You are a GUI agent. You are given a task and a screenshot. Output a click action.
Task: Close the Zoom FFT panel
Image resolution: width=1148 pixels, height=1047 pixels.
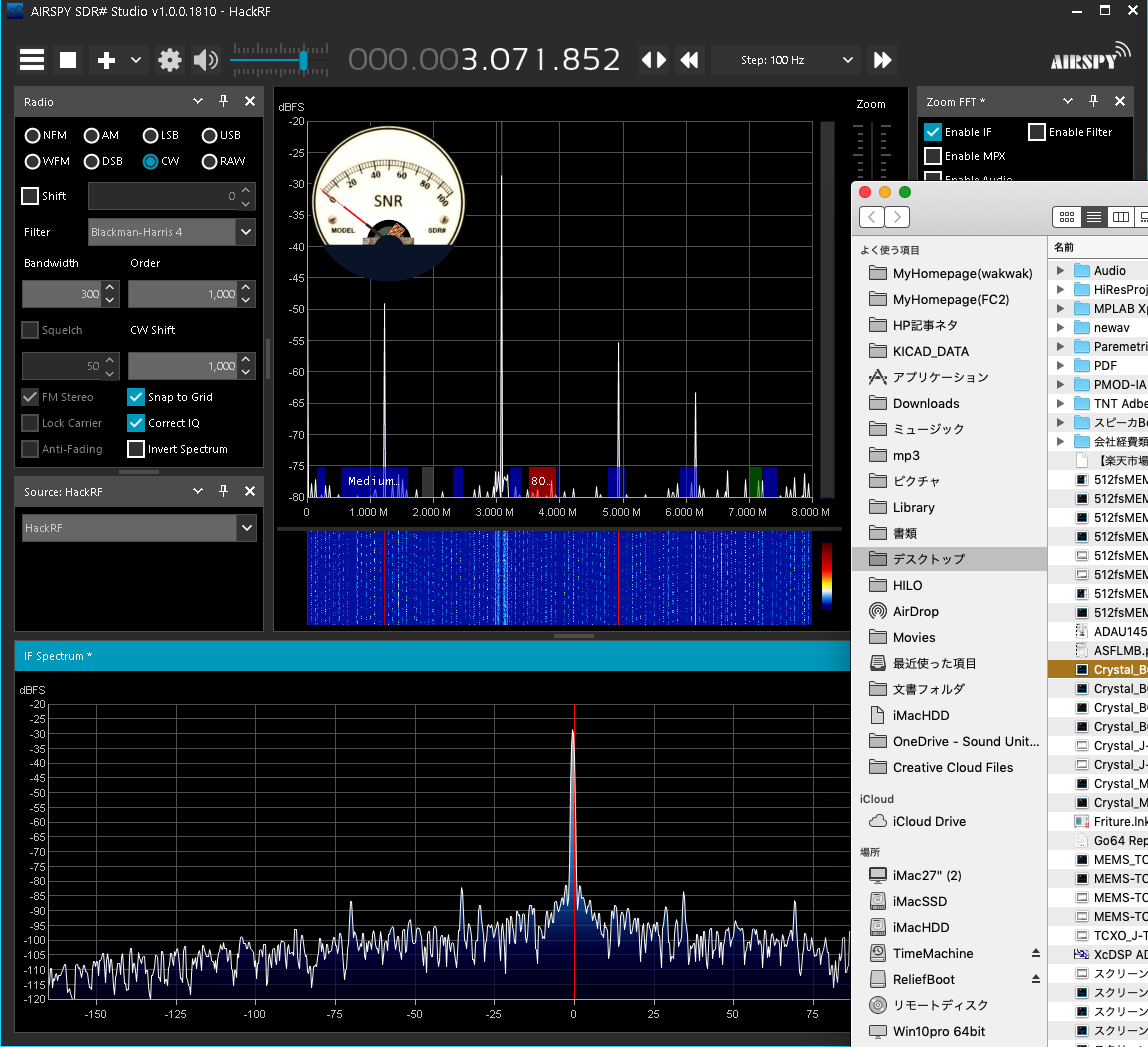click(x=1119, y=101)
